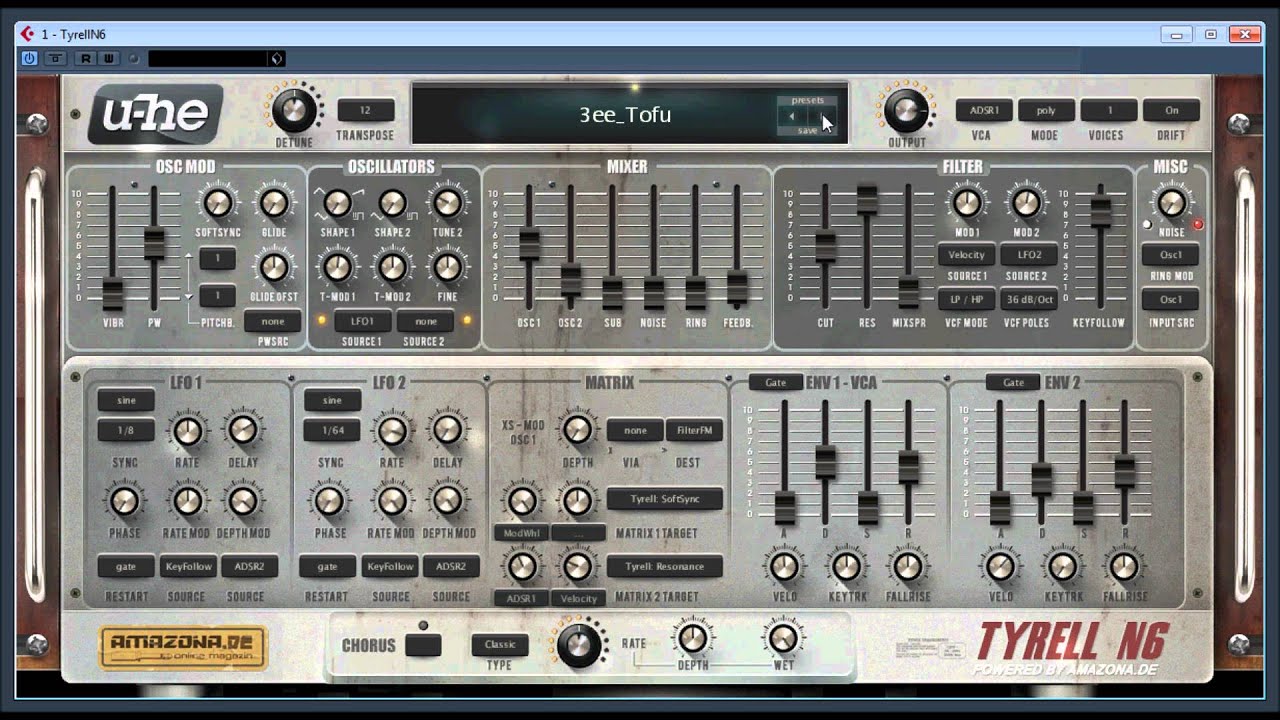The width and height of the screenshot is (1280, 720).
Task: Toggle DRIFT On button
Action: coord(1171,110)
